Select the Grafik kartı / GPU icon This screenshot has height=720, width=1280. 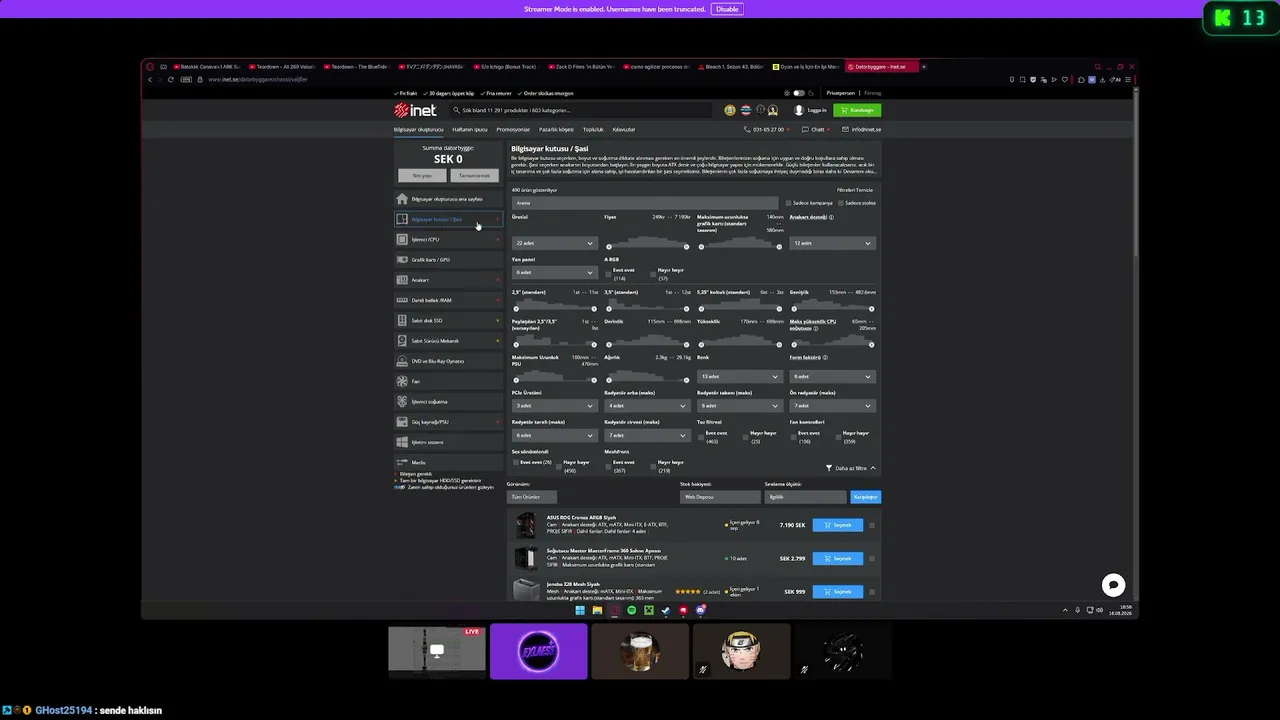(402, 260)
